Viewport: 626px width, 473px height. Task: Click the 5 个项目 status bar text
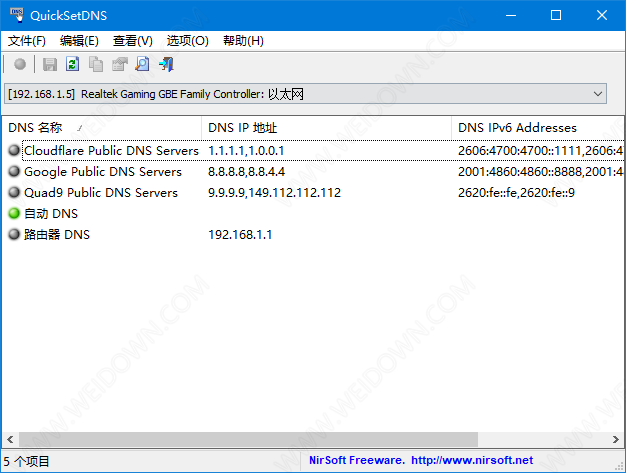(26, 461)
